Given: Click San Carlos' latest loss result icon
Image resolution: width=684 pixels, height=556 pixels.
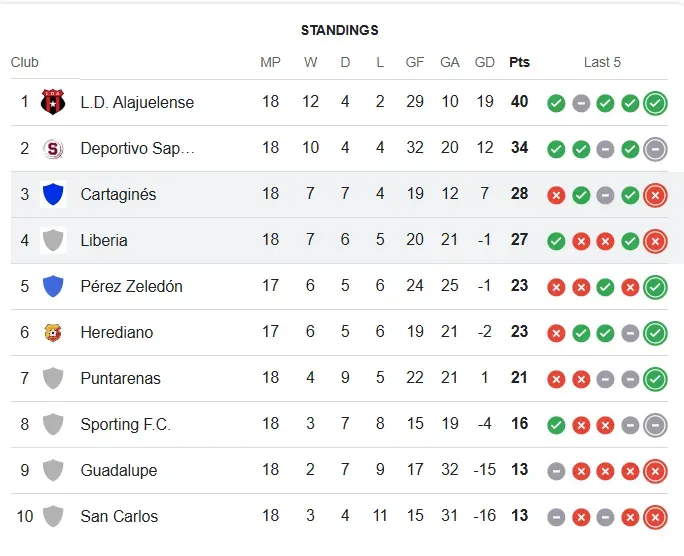Looking at the screenshot, I should click(x=655, y=516).
